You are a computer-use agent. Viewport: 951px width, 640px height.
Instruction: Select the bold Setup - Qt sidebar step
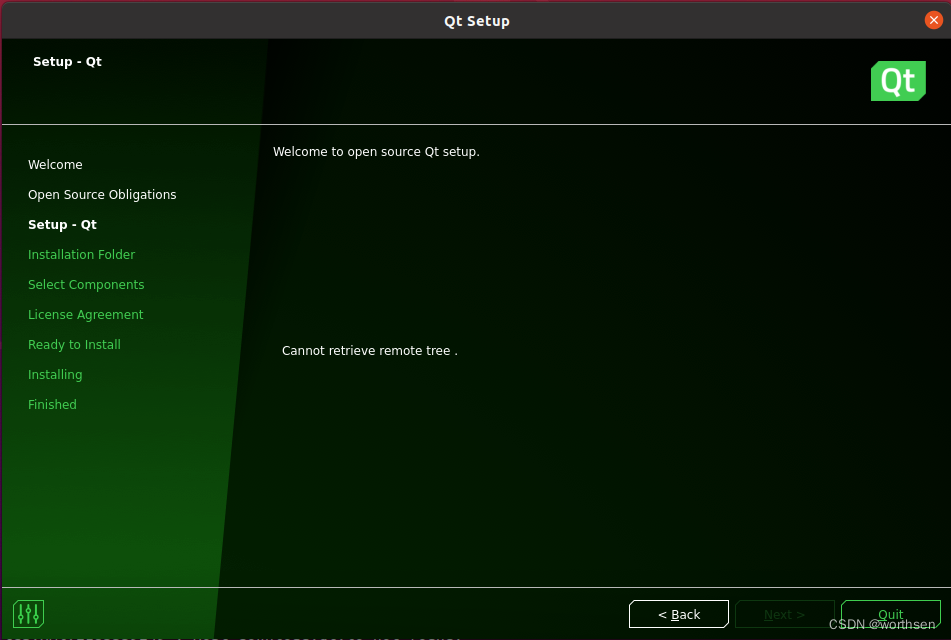[62, 224]
